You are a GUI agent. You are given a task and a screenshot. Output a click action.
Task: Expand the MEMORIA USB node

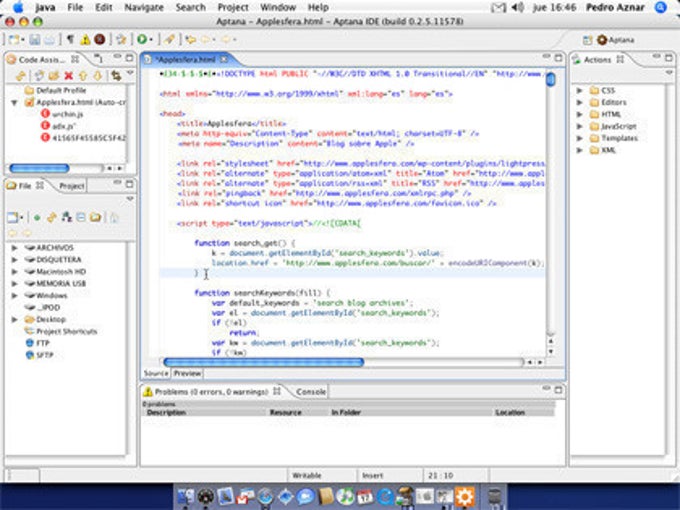tap(14, 284)
